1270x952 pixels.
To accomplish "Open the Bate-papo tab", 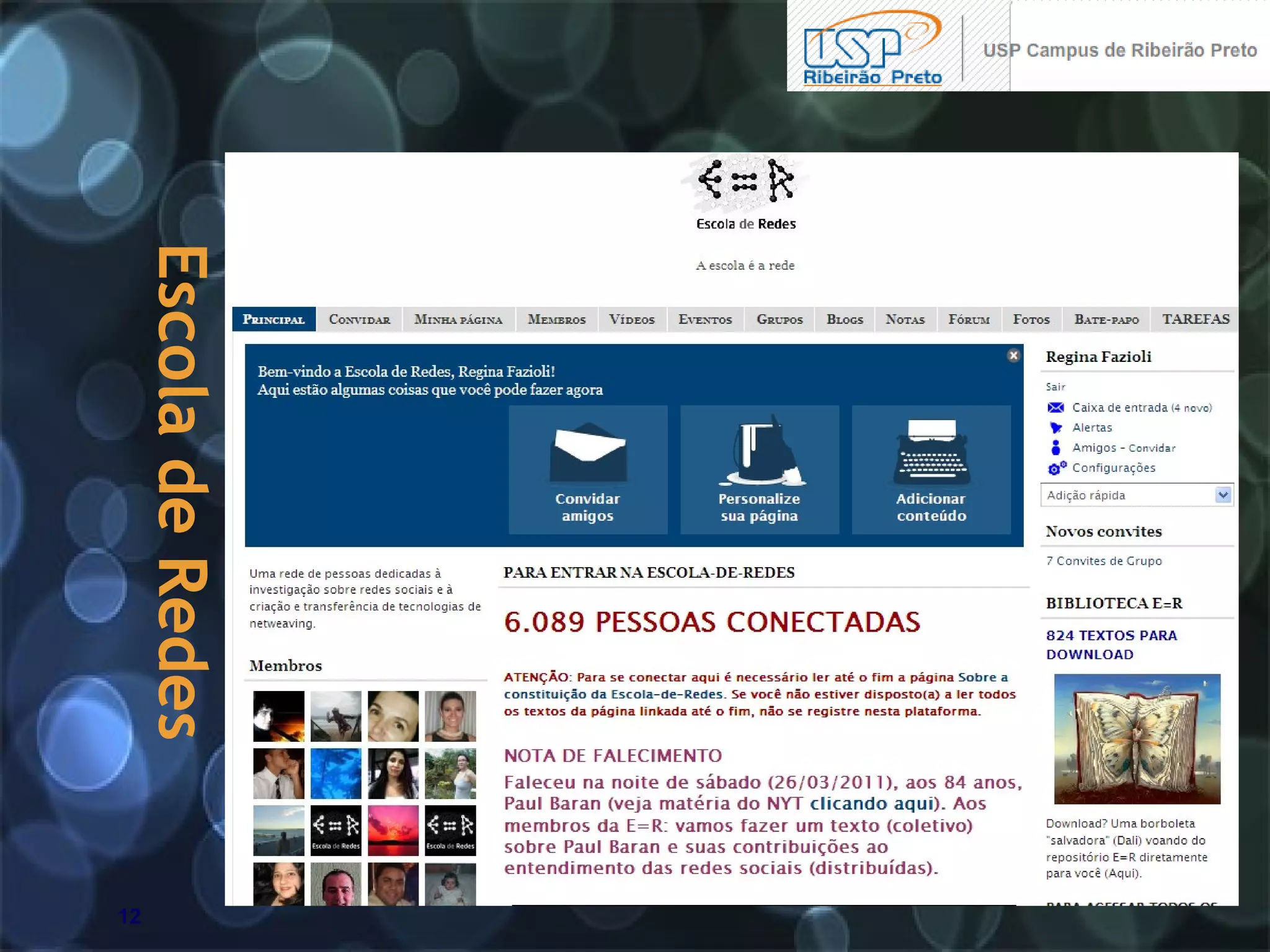I will (x=1106, y=320).
